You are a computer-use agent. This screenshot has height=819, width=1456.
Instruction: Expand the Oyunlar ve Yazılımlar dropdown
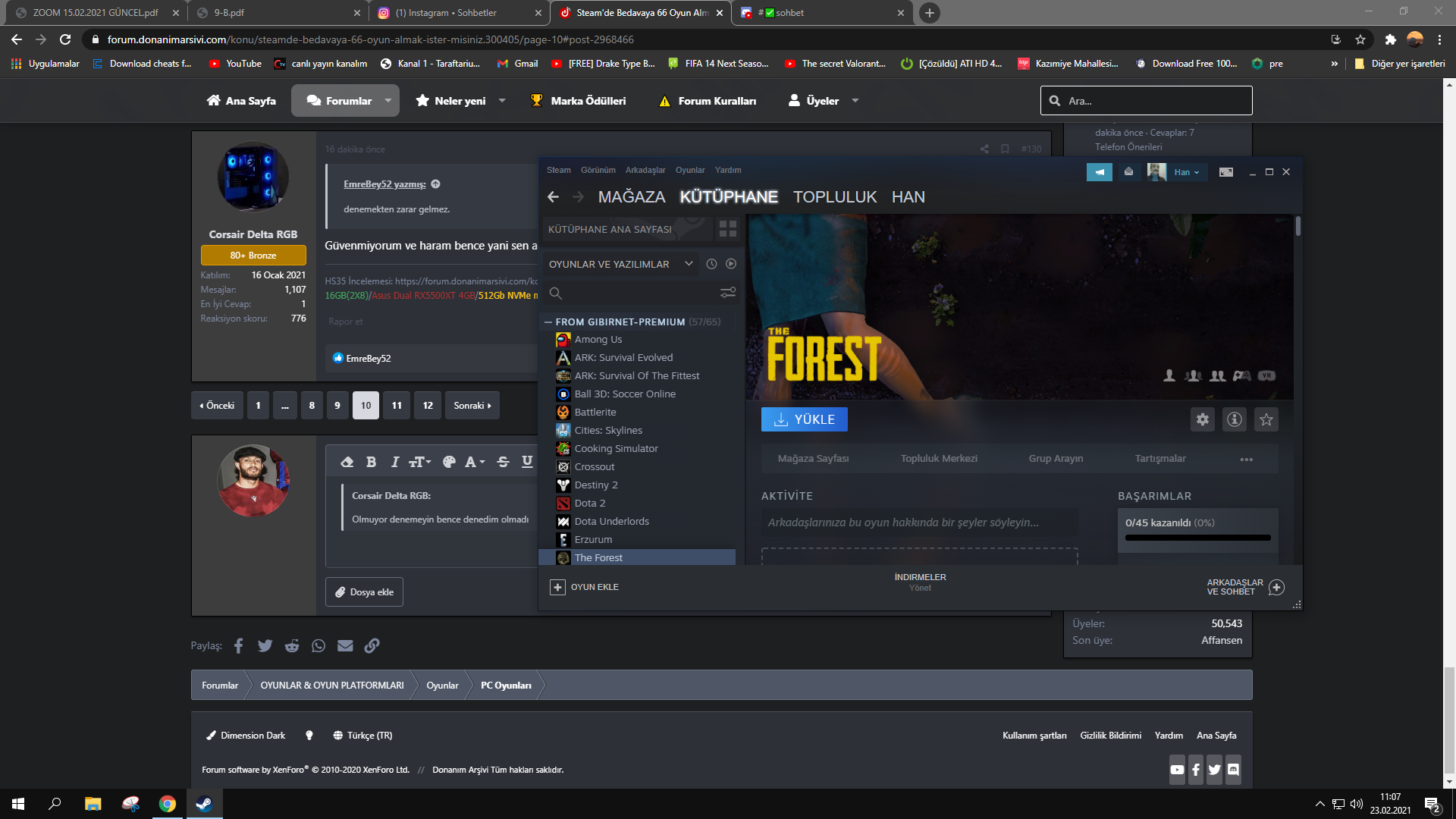pos(689,264)
